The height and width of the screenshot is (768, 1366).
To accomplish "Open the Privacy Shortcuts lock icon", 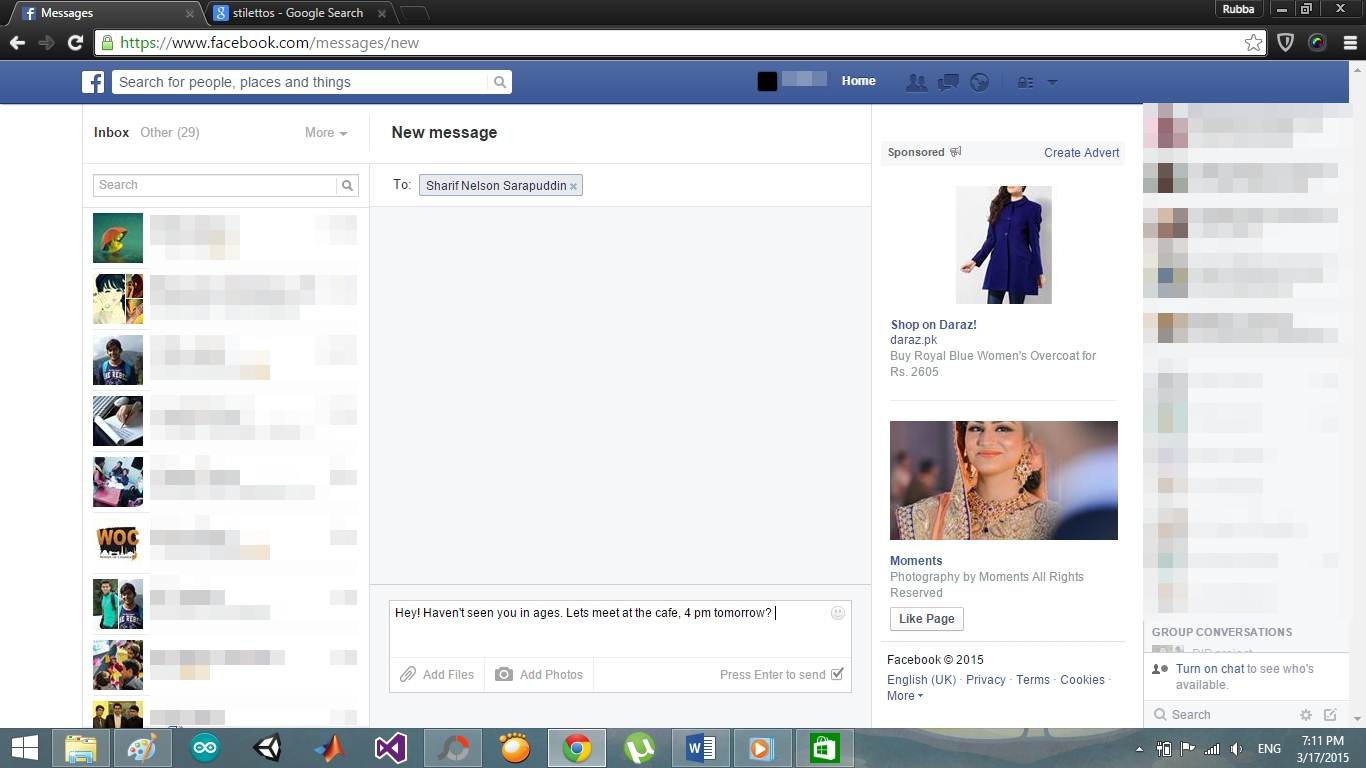I will point(1025,82).
